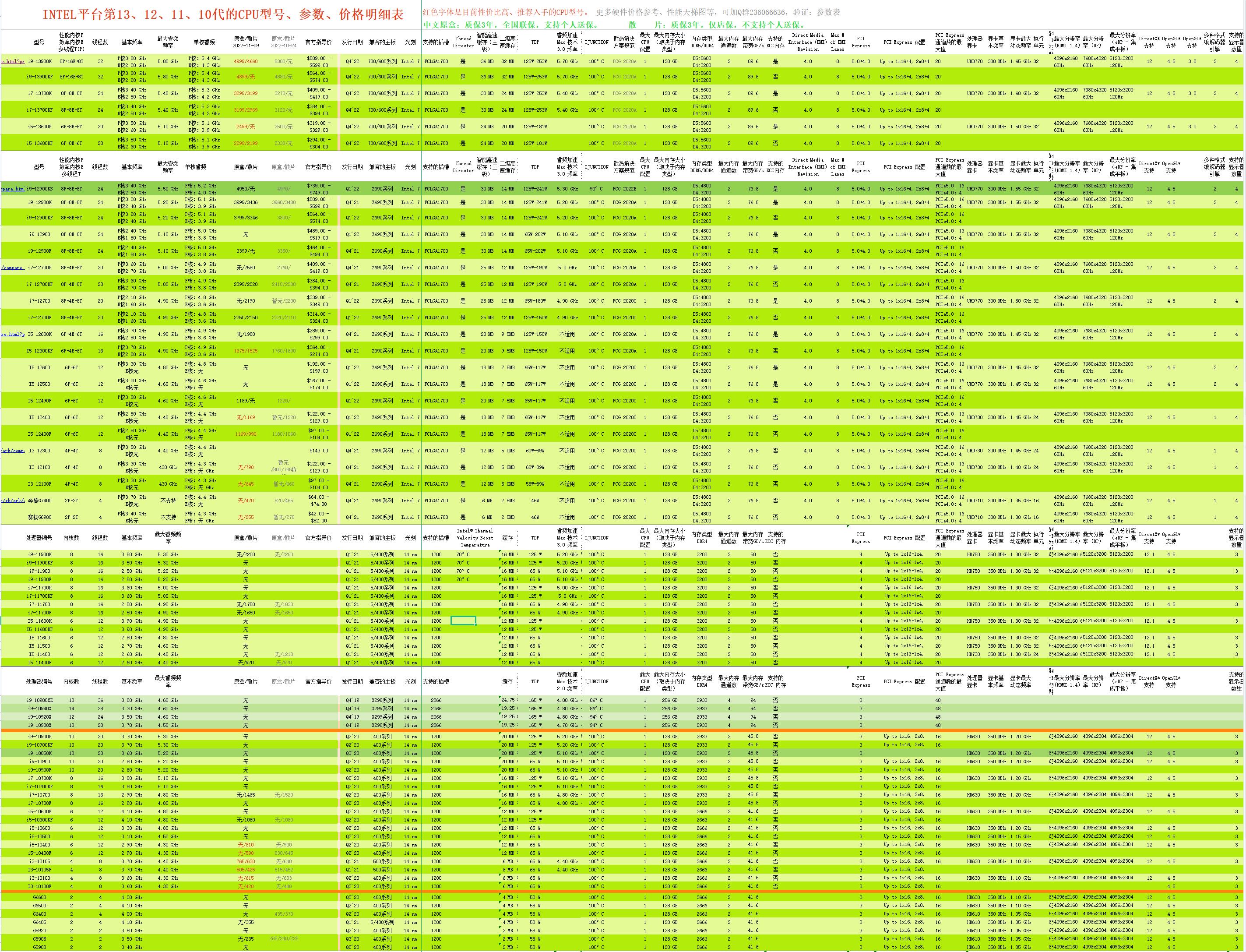
Task: Click the hyperlink beside I3 12300
Action: click(12, 451)
